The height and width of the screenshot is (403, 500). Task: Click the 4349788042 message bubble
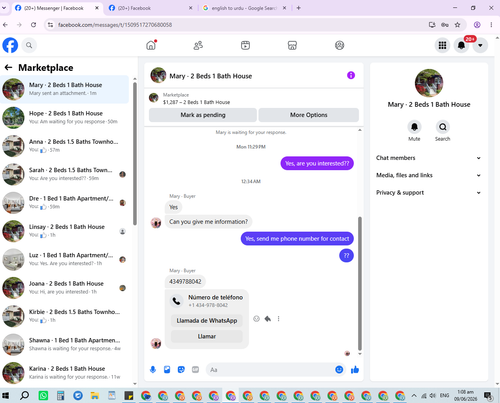[185, 282]
